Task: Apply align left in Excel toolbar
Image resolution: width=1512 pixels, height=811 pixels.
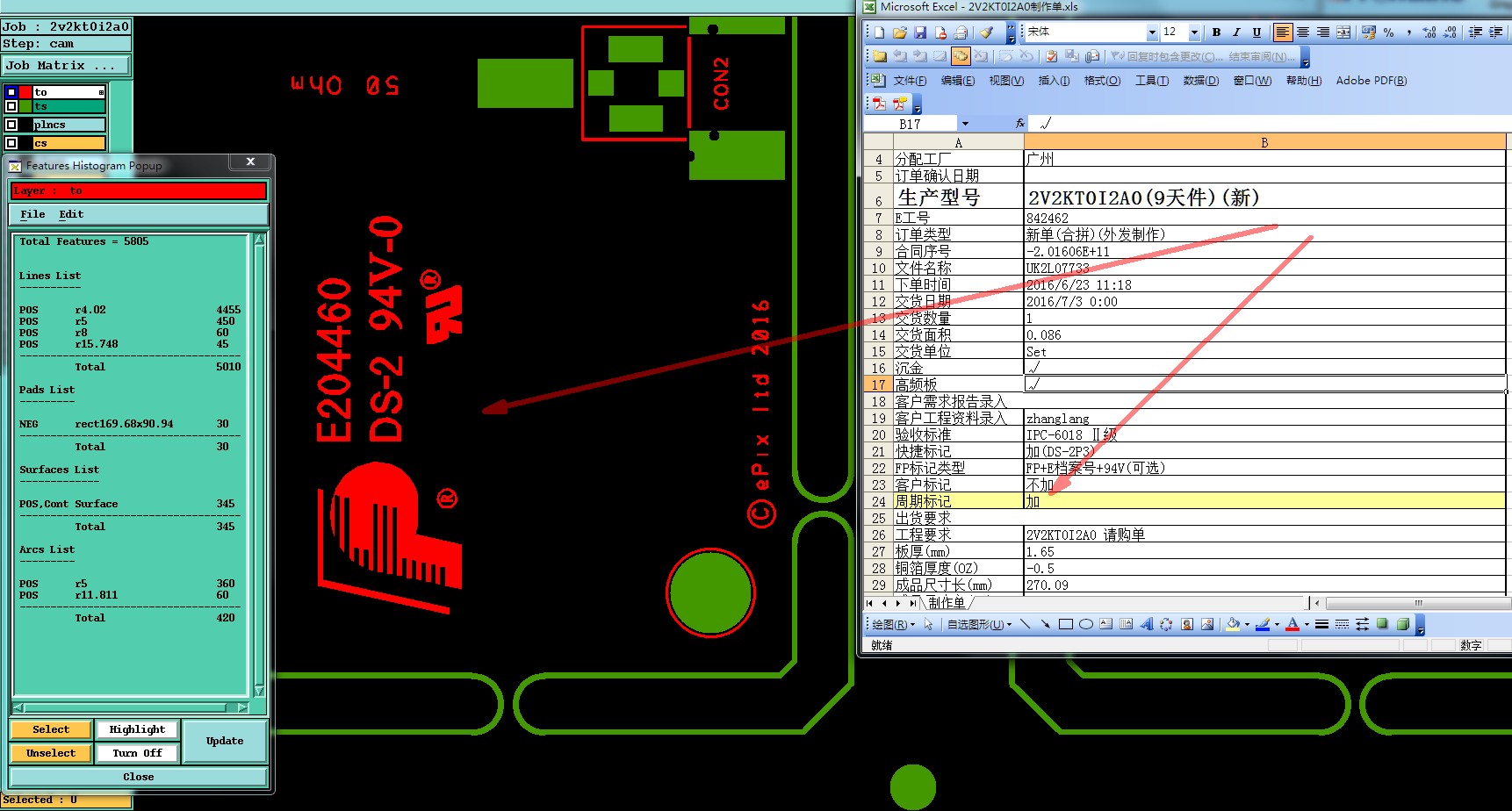Action: click(1283, 32)
